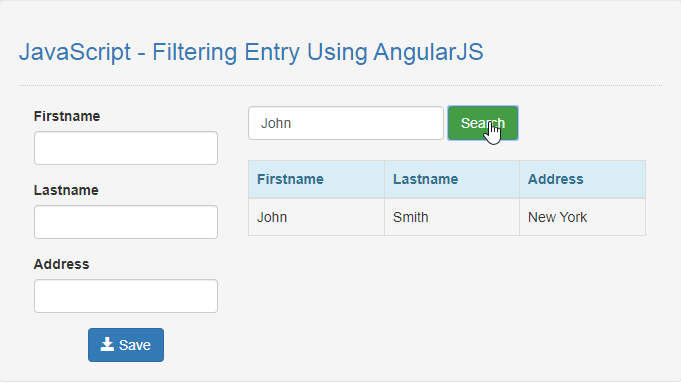Focus the Lastname input field

click(126, 222)
